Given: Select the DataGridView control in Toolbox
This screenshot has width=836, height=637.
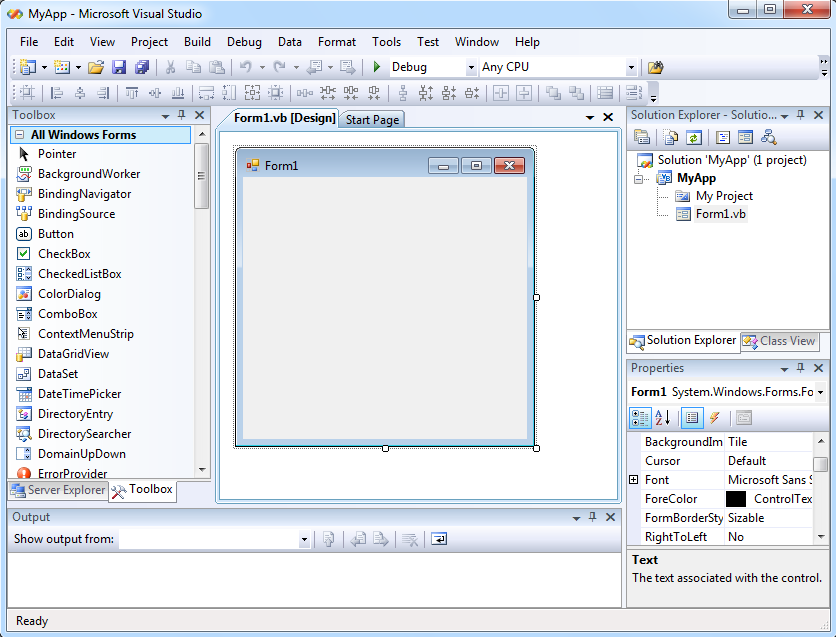Looking at the screenshot, I should [73, 354].
